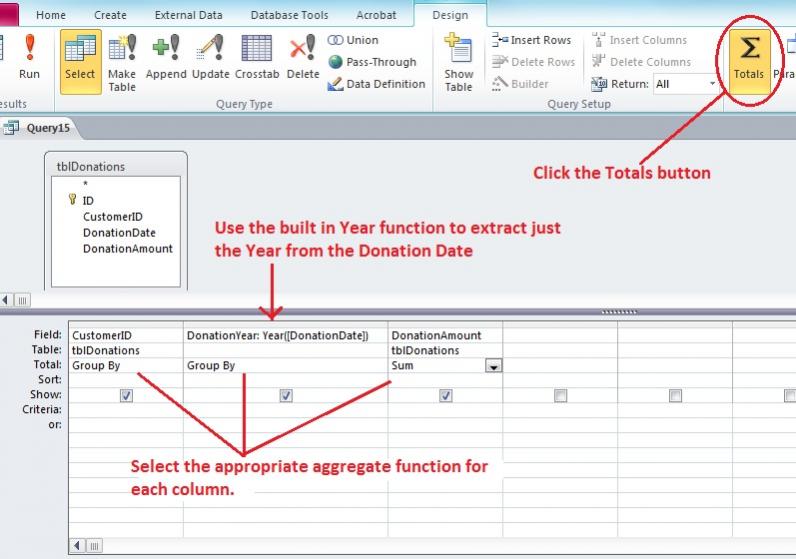Viewport: 796px width, 559px height.
Task: Choose the Crosstab query type
Action: (257, 57)
